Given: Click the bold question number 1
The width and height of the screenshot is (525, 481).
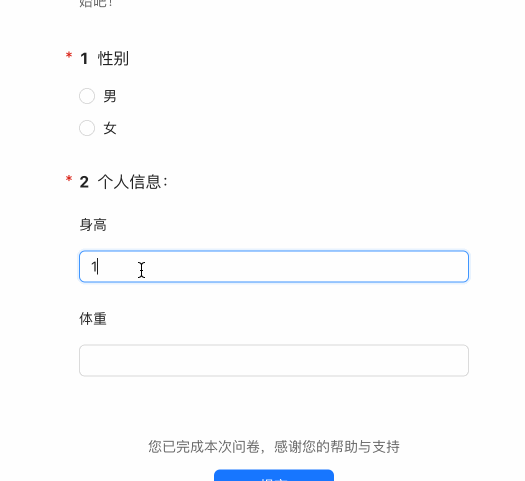Looking at the screenshot, I should click(84, 59).
